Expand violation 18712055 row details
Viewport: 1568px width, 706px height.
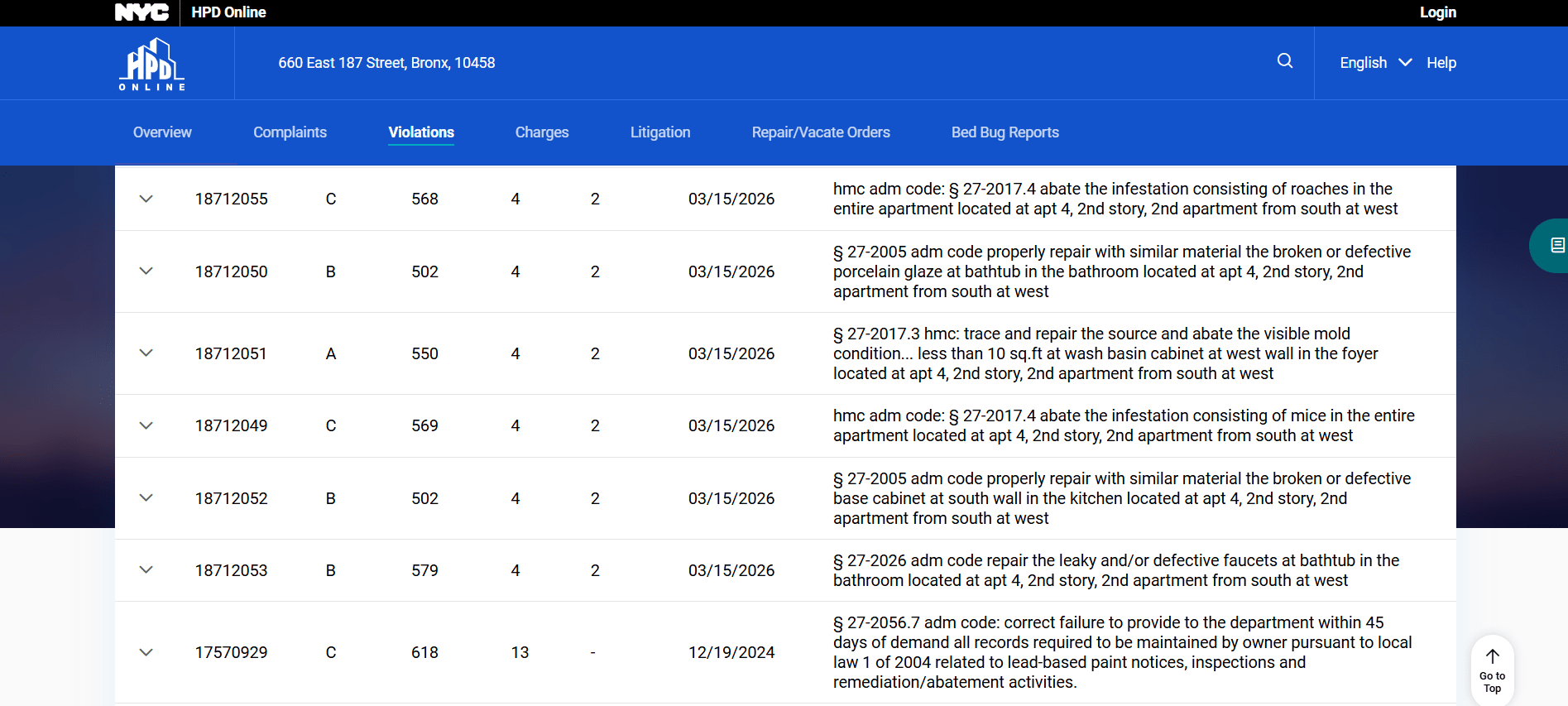click(146, 199)
